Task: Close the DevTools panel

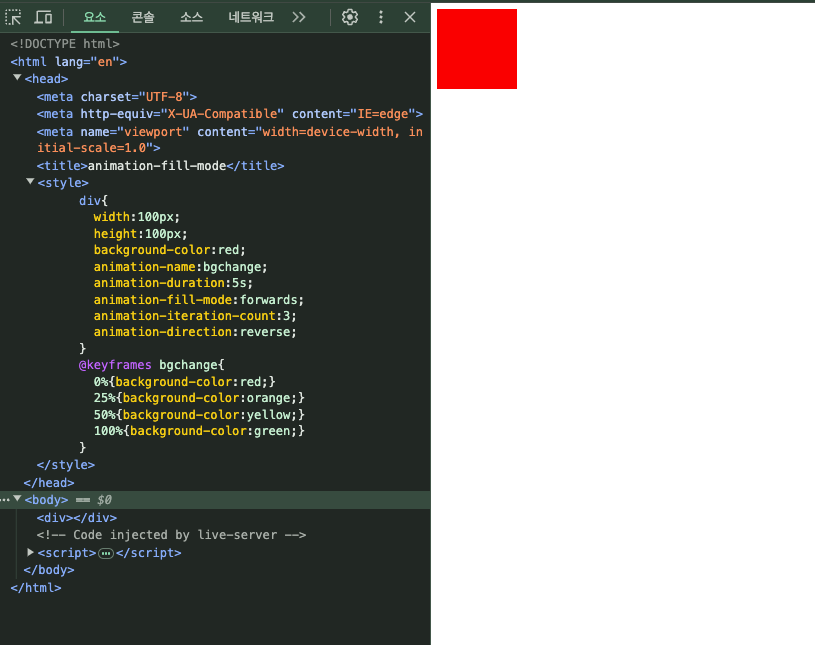Action: [410, 17]
